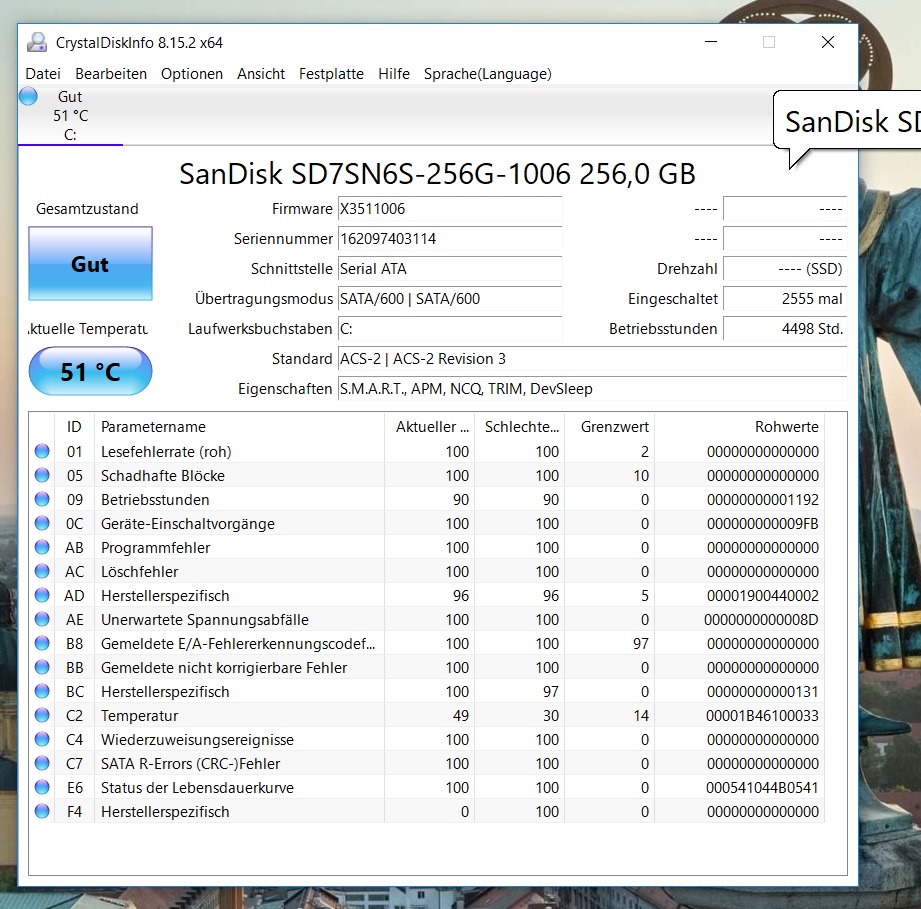Click the Eigenschaften field with S.M.A.R.T.
Screen dimensions: 921x909
(593, 389)
